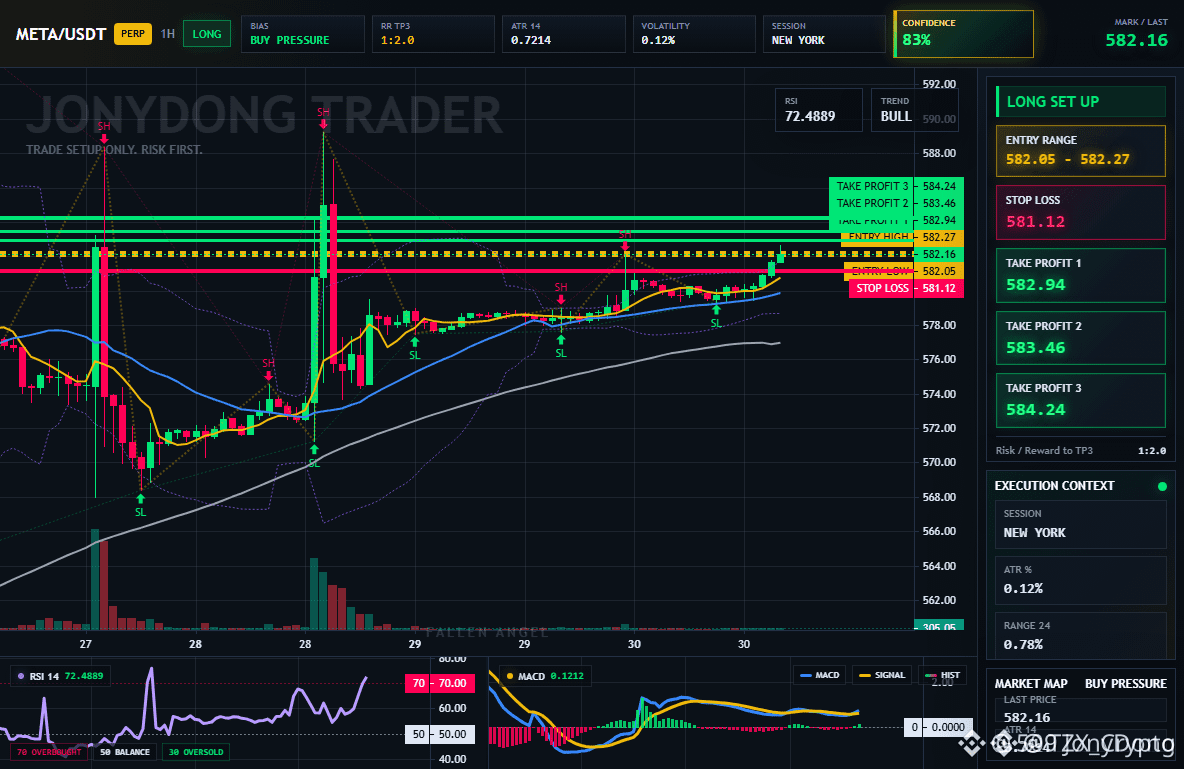Click the yellow SIGNAL line legend item
The height and width of the screenshot is (769, 1184).
(x=881, y=675)
